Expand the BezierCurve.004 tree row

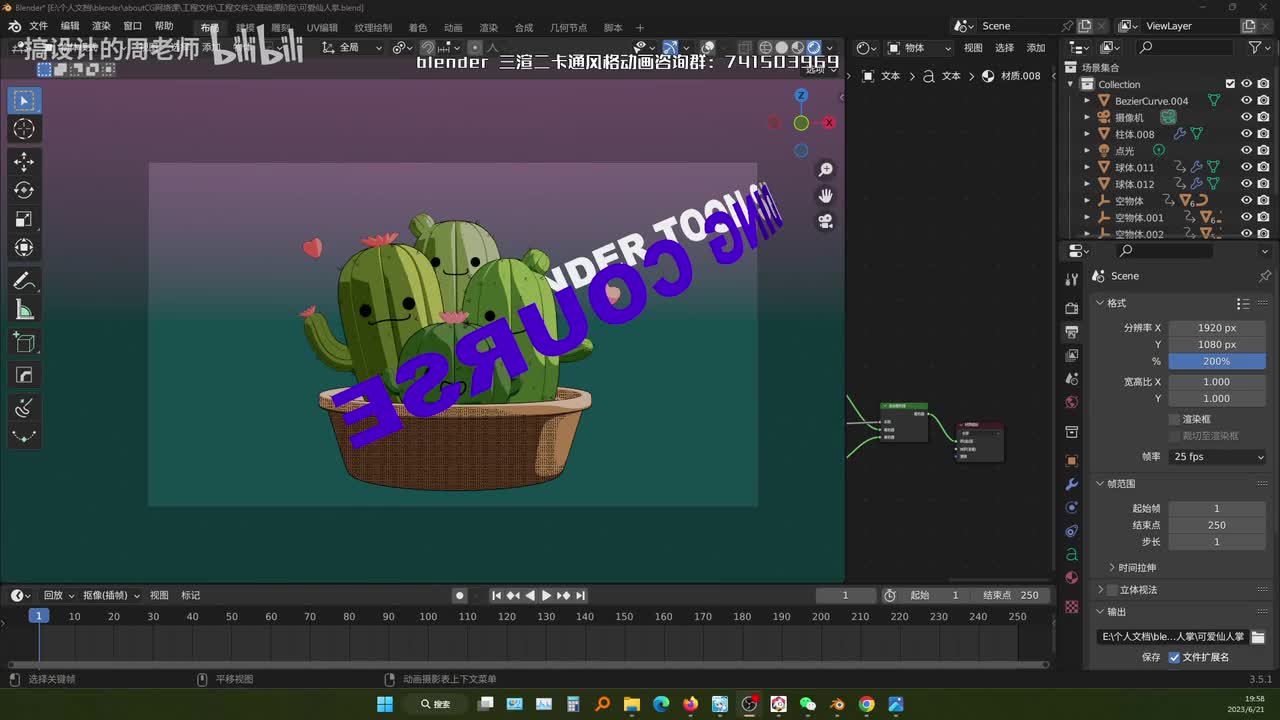[x=1088, y=101]
